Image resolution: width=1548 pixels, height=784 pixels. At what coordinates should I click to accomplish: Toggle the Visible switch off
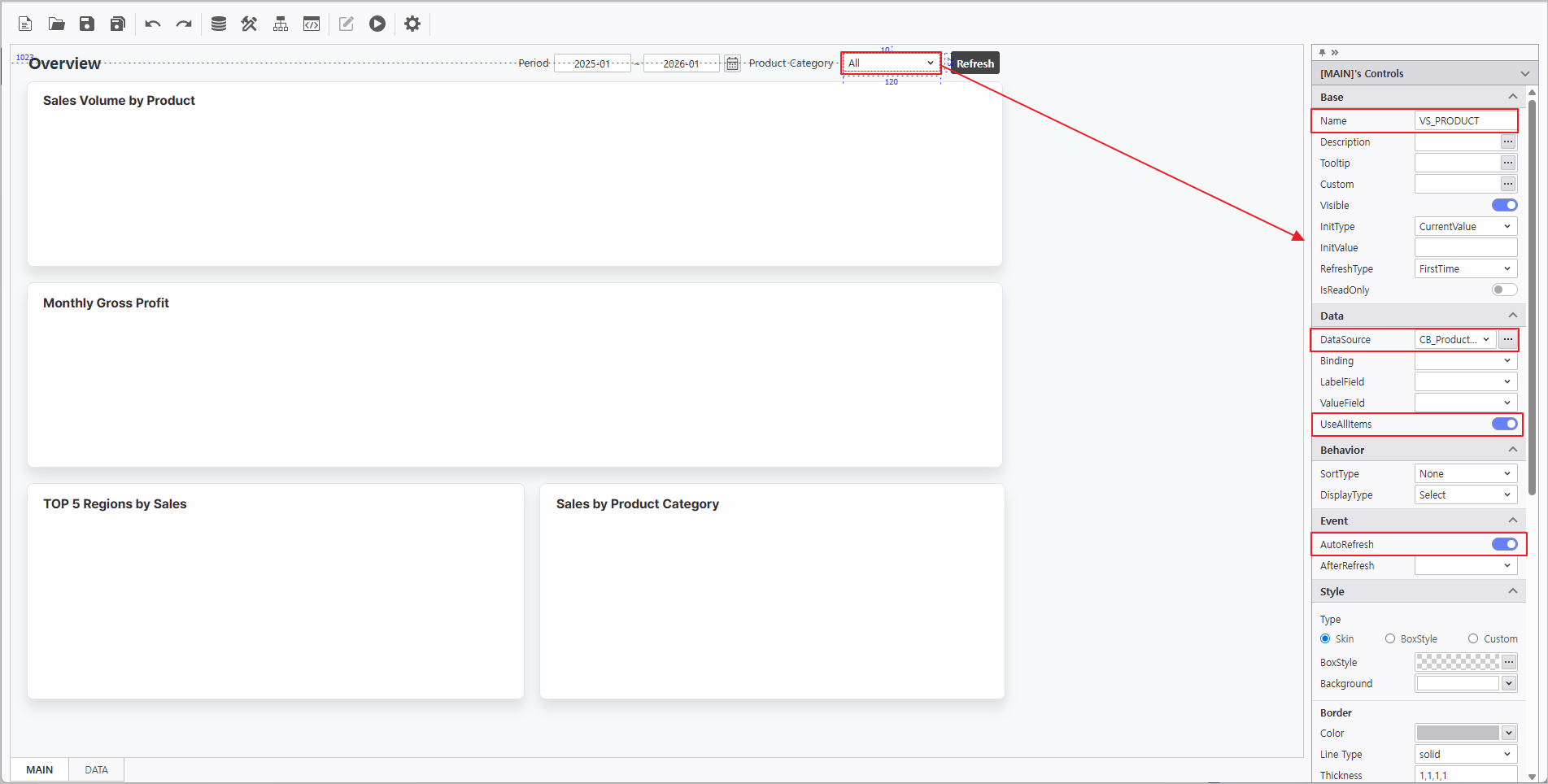[x=1504, y=206]
